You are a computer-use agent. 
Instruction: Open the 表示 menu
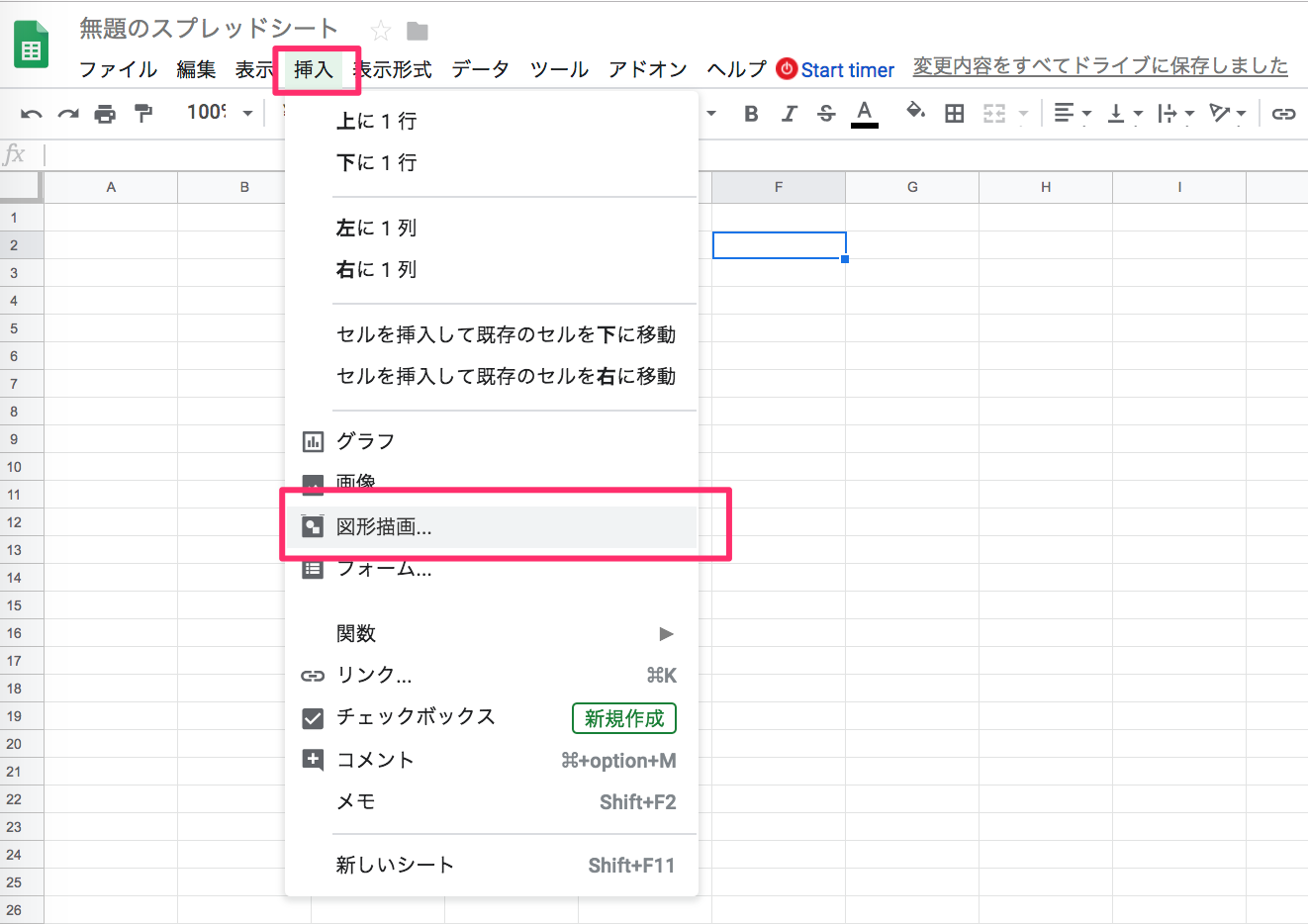253,69
